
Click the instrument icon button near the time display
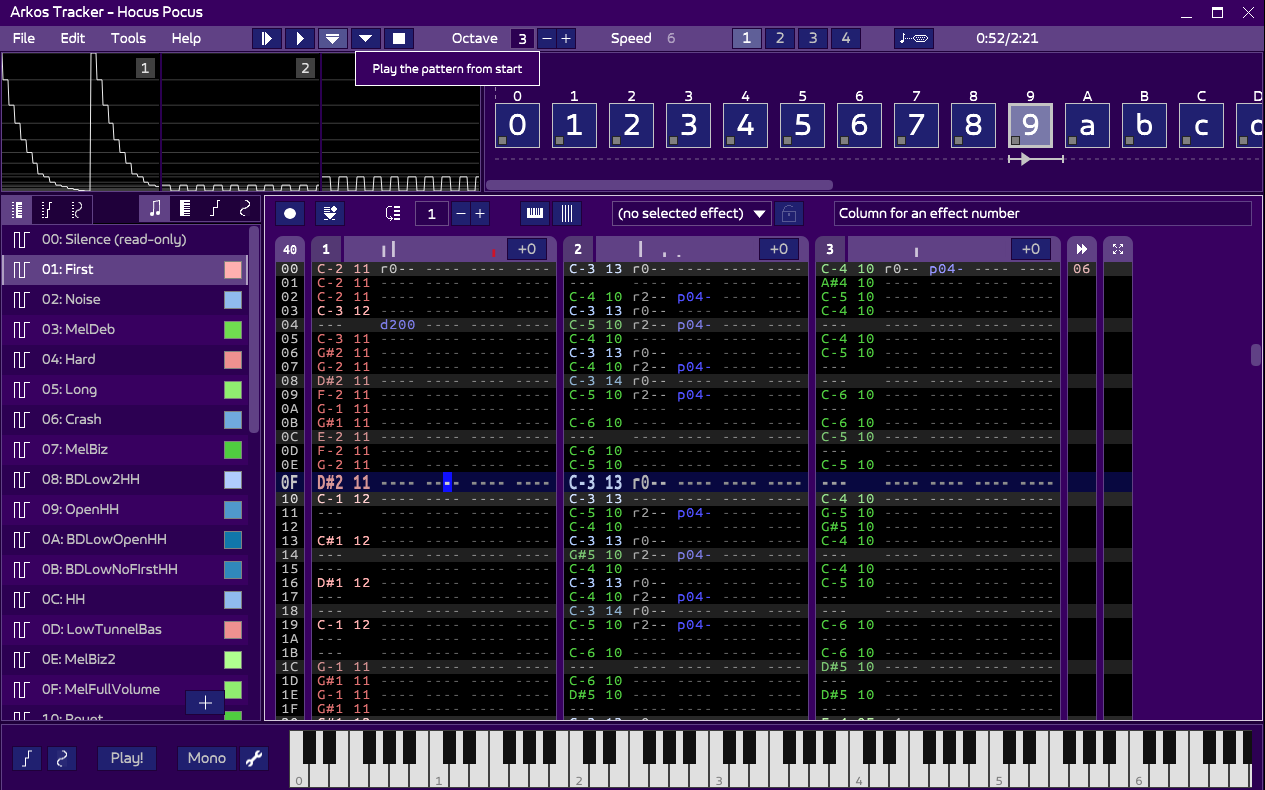click(x=913, y=39)
